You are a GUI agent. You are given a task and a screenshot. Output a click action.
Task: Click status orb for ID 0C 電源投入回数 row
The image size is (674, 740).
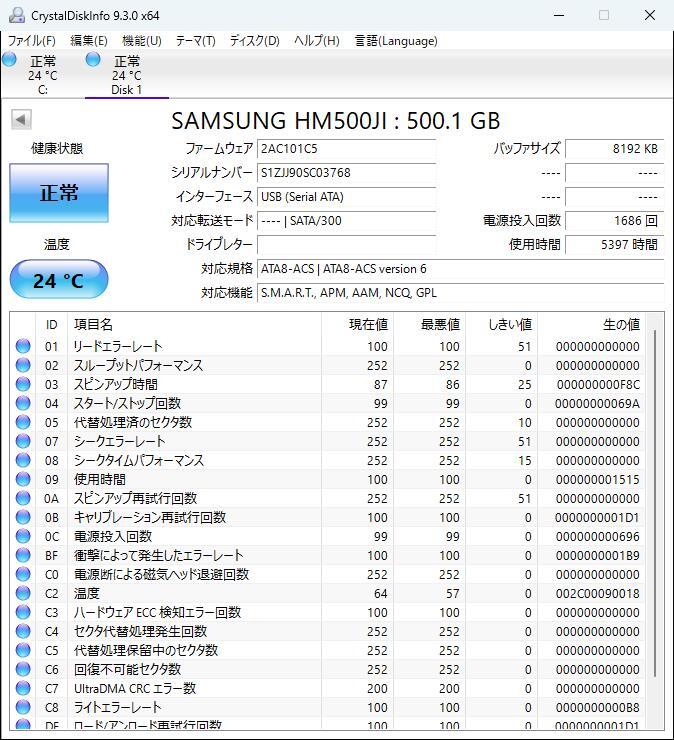23,536
